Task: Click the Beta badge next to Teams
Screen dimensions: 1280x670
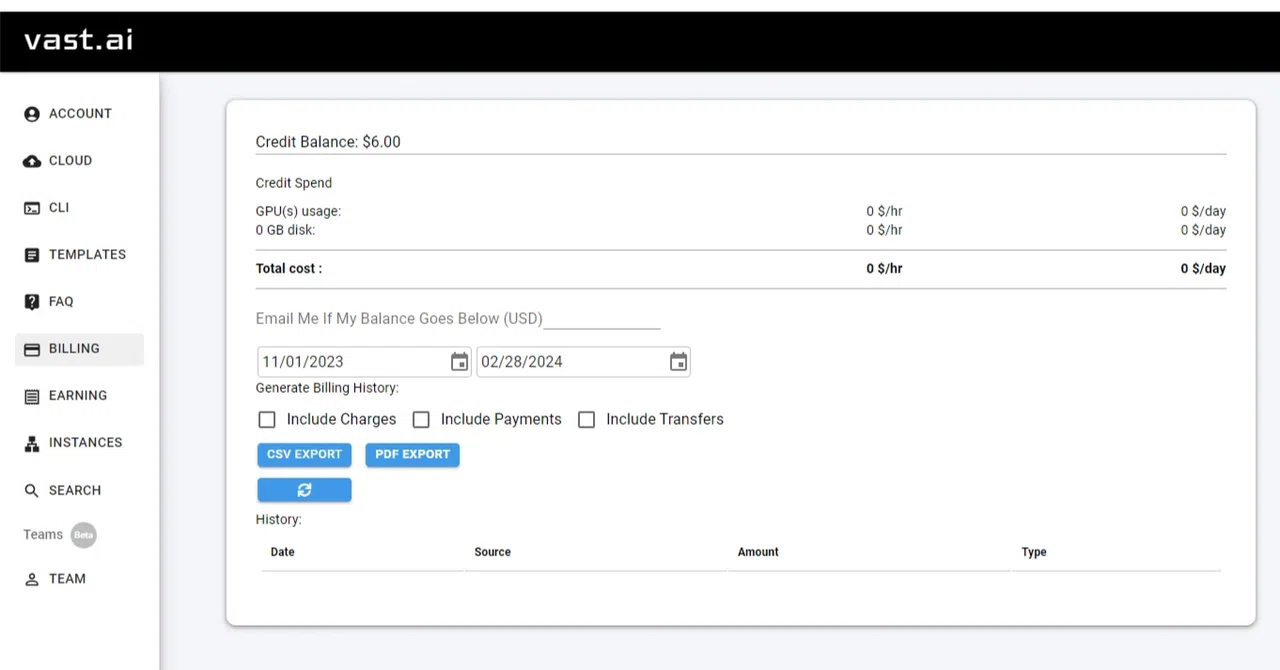Action: 83,535
